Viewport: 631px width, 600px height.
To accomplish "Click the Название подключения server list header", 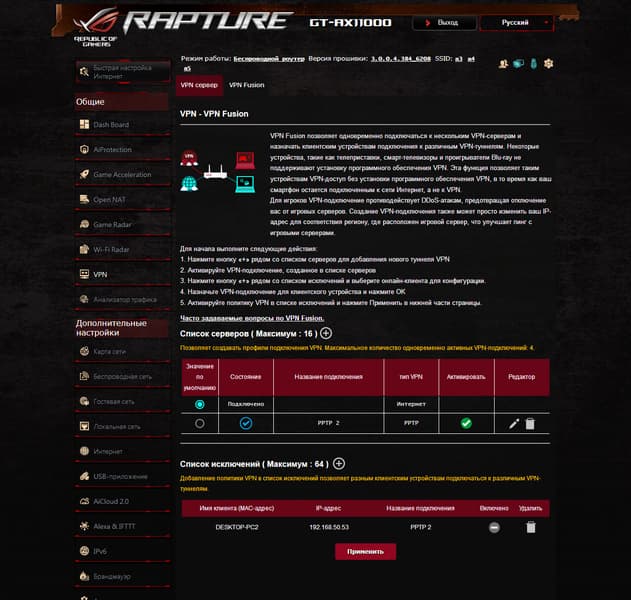I will [328, 377].
